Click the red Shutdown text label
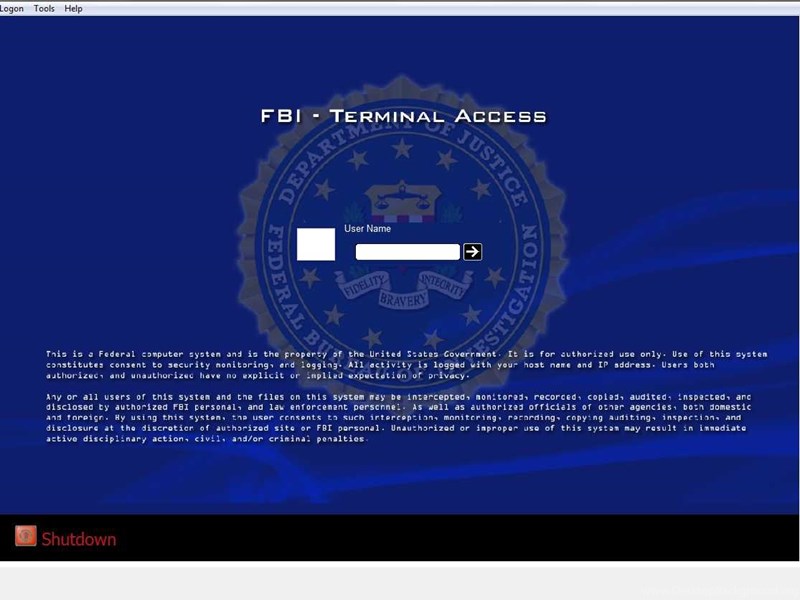The width and height of the screenshot is (800, 600). pyautogui.click(x=79, y=539)
